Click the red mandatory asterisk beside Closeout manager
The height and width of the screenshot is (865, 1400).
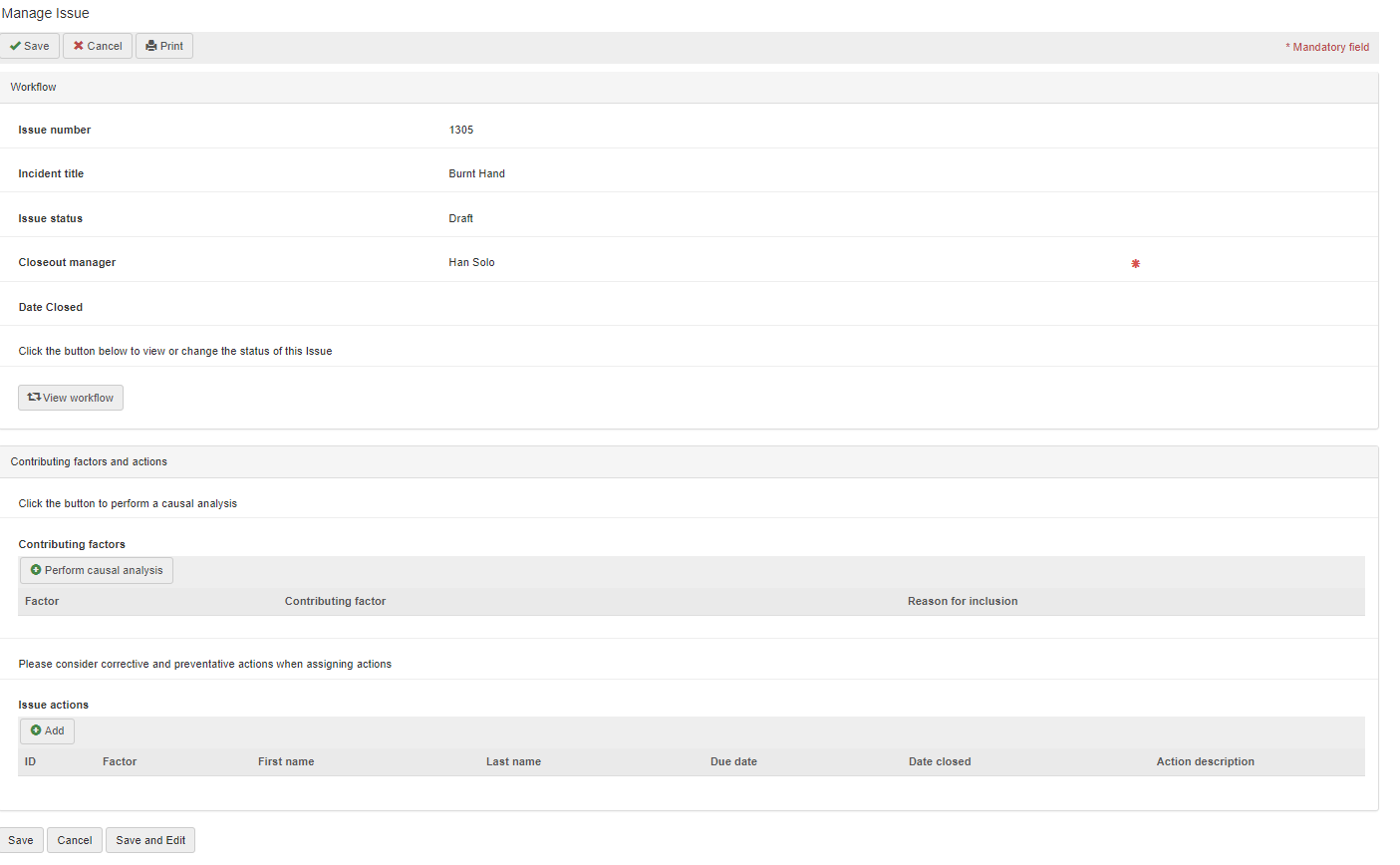[1135, 264]
